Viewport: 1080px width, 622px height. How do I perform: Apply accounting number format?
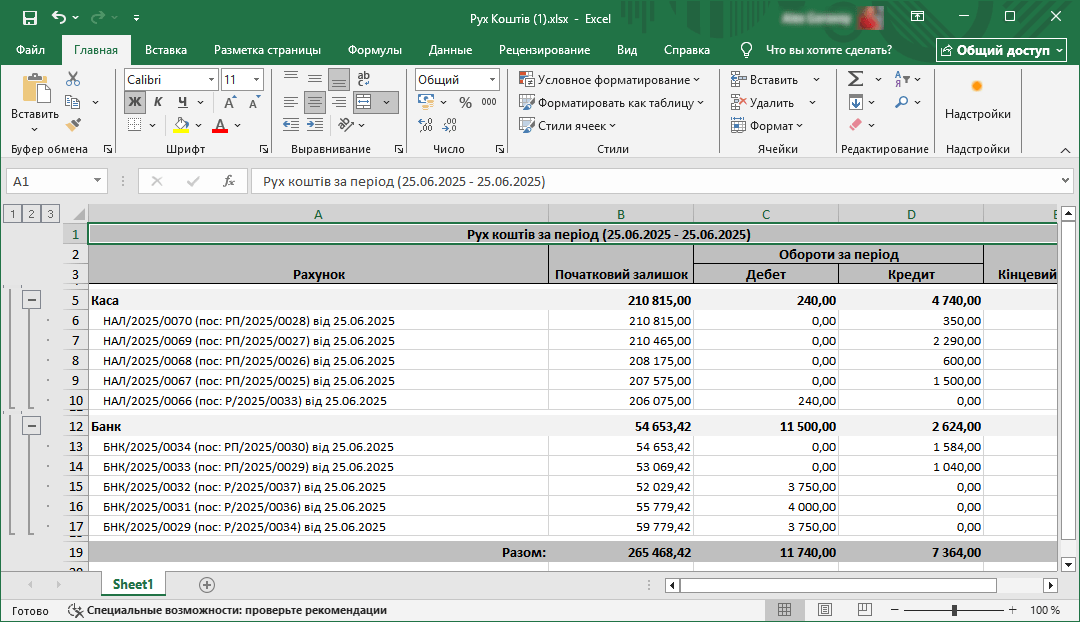click(x=426, y=103)
